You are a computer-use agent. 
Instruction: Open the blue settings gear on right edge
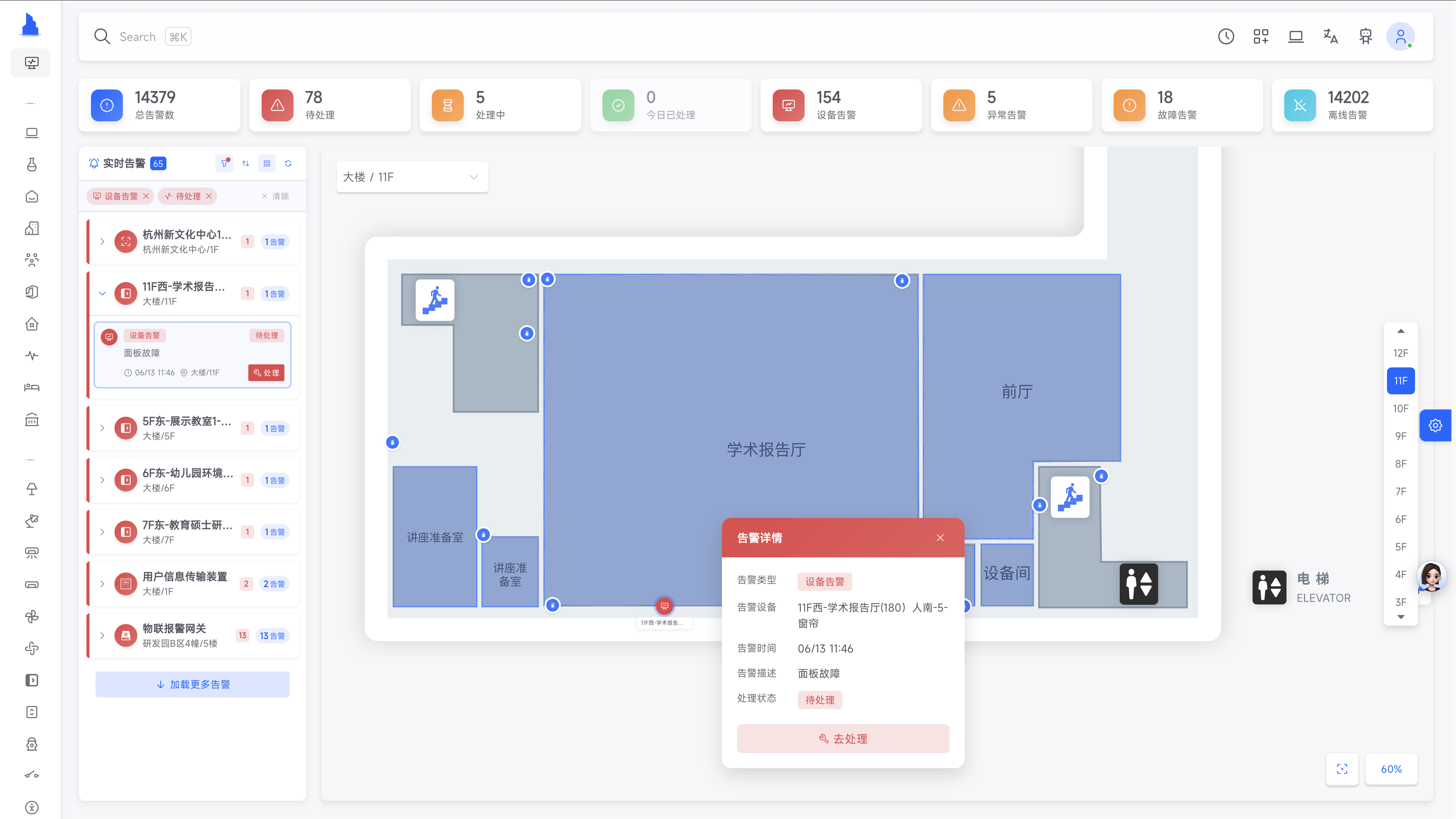click(1435, 425)
